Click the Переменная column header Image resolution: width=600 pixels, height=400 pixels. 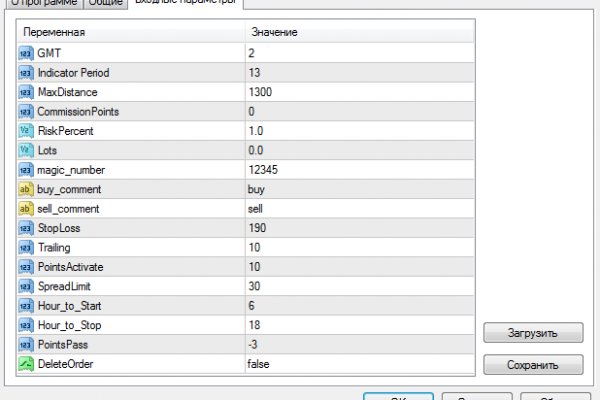[130, 33]
